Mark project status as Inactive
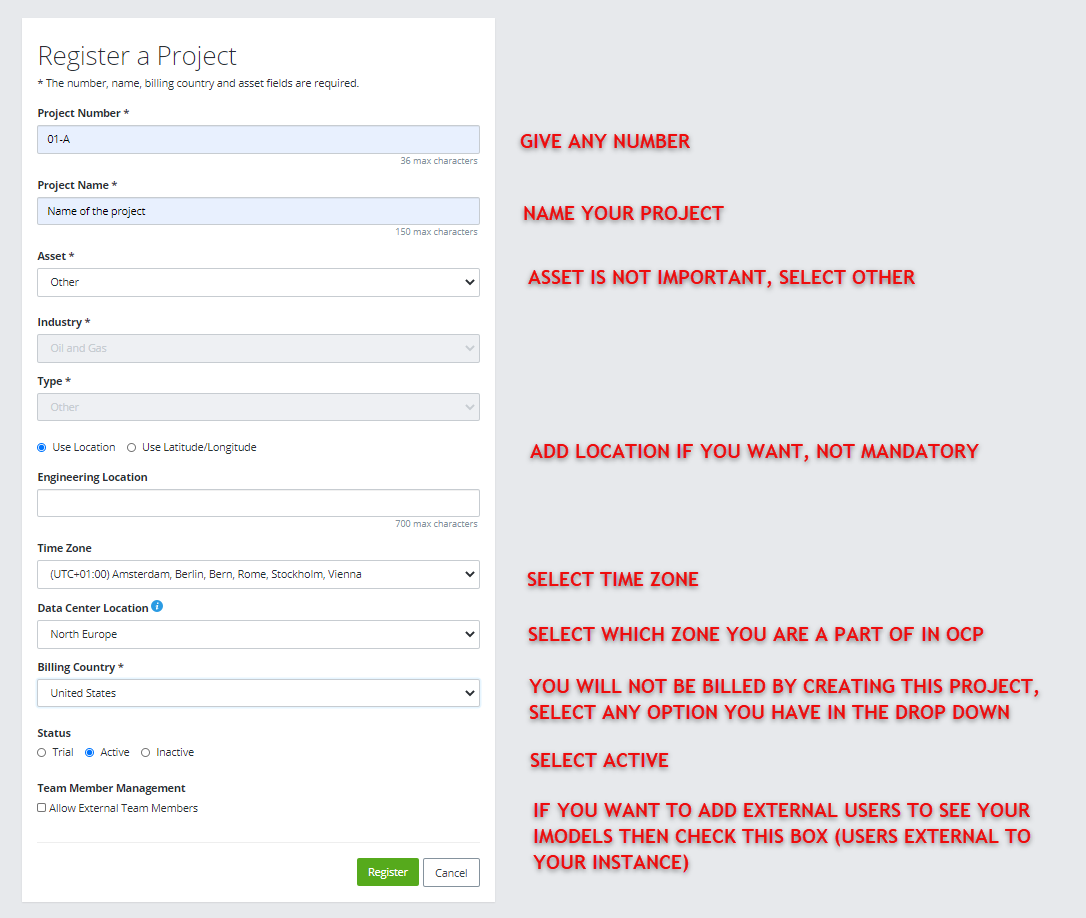Image resolution: width=1086 pixels, height=918 pixels. [x=146, y=753]
